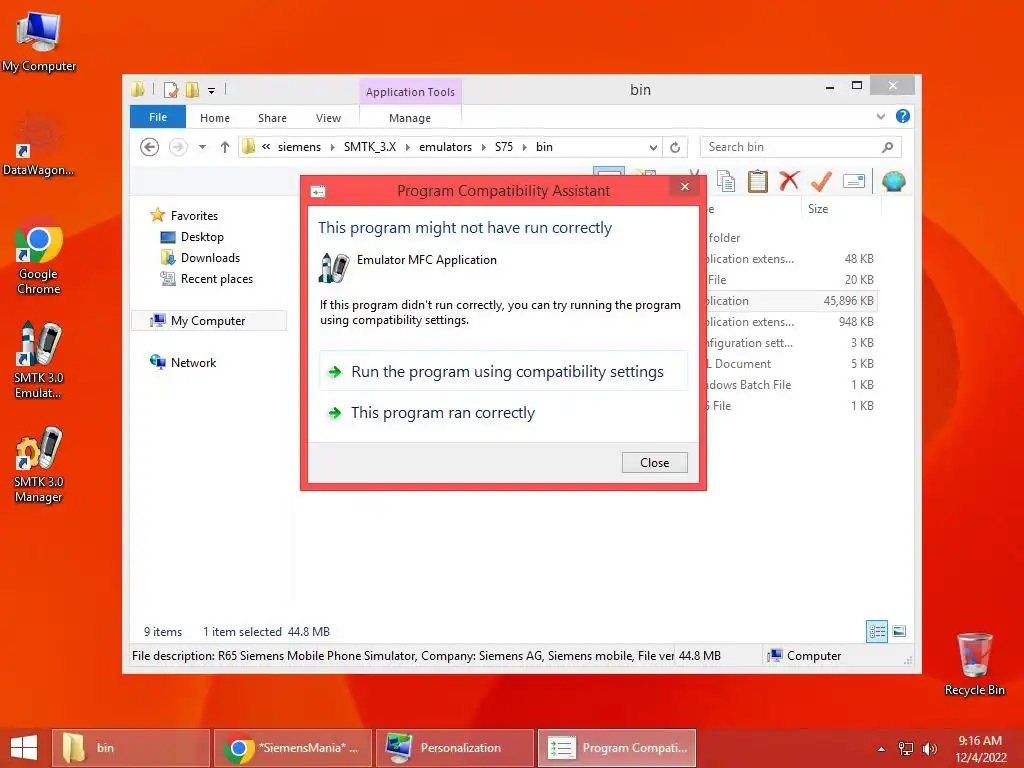Expand the arrow after emulators in breadcrumb
Viewport: 1024px width, 768px height.
(483, 147)
